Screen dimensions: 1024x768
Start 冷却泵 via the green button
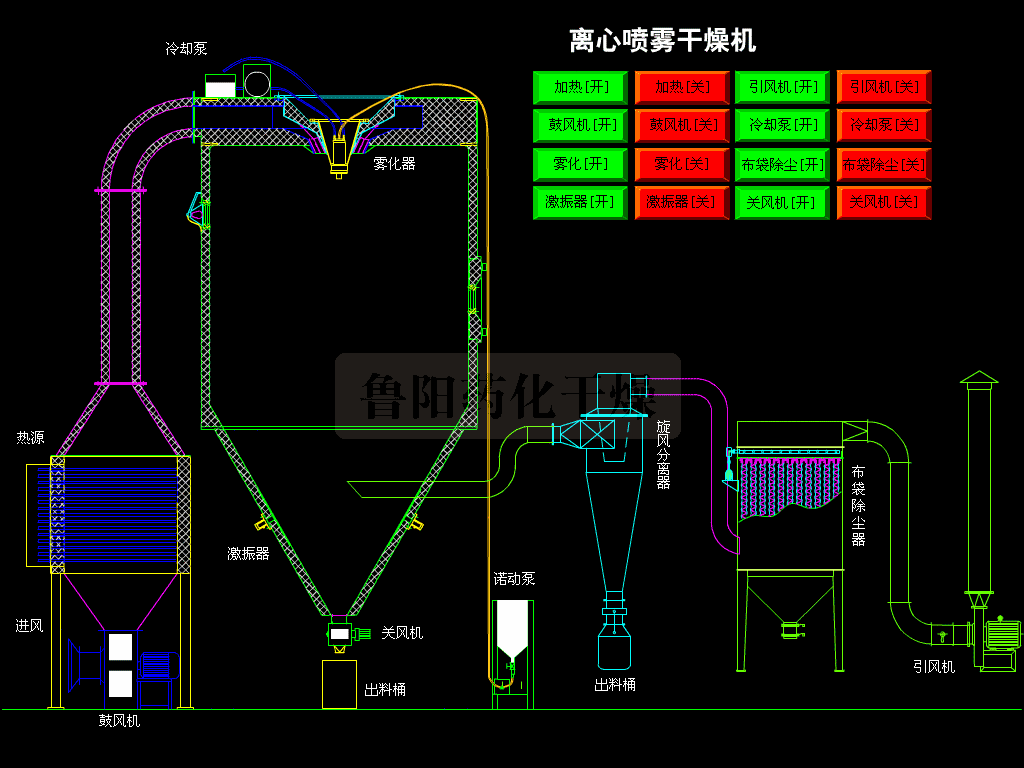(x=782, y=125)
